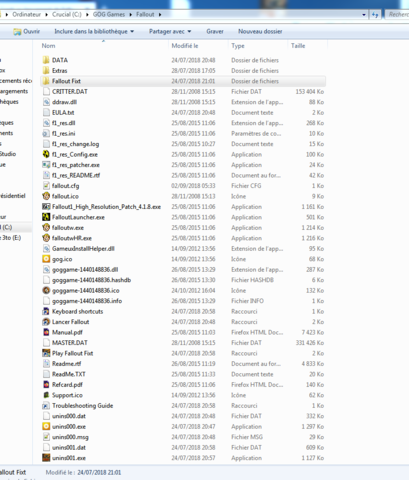
Task: Click the Manual.pdf icon
Action: tap(46, 332)
